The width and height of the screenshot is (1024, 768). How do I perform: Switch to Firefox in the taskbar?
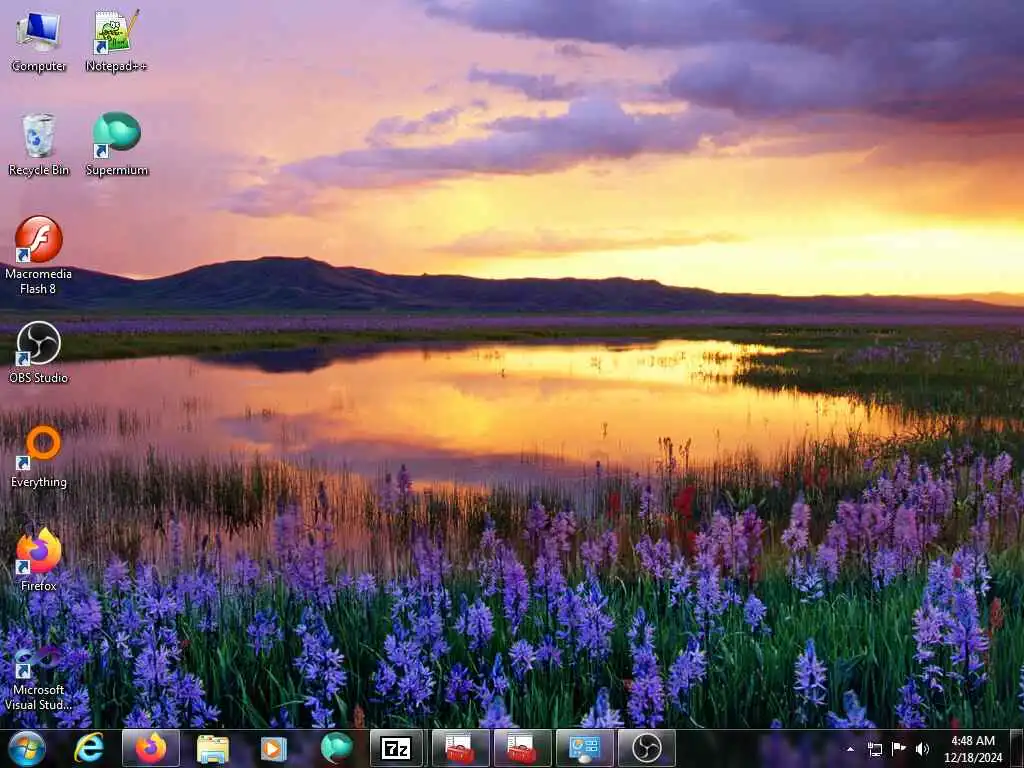(151, 748)
